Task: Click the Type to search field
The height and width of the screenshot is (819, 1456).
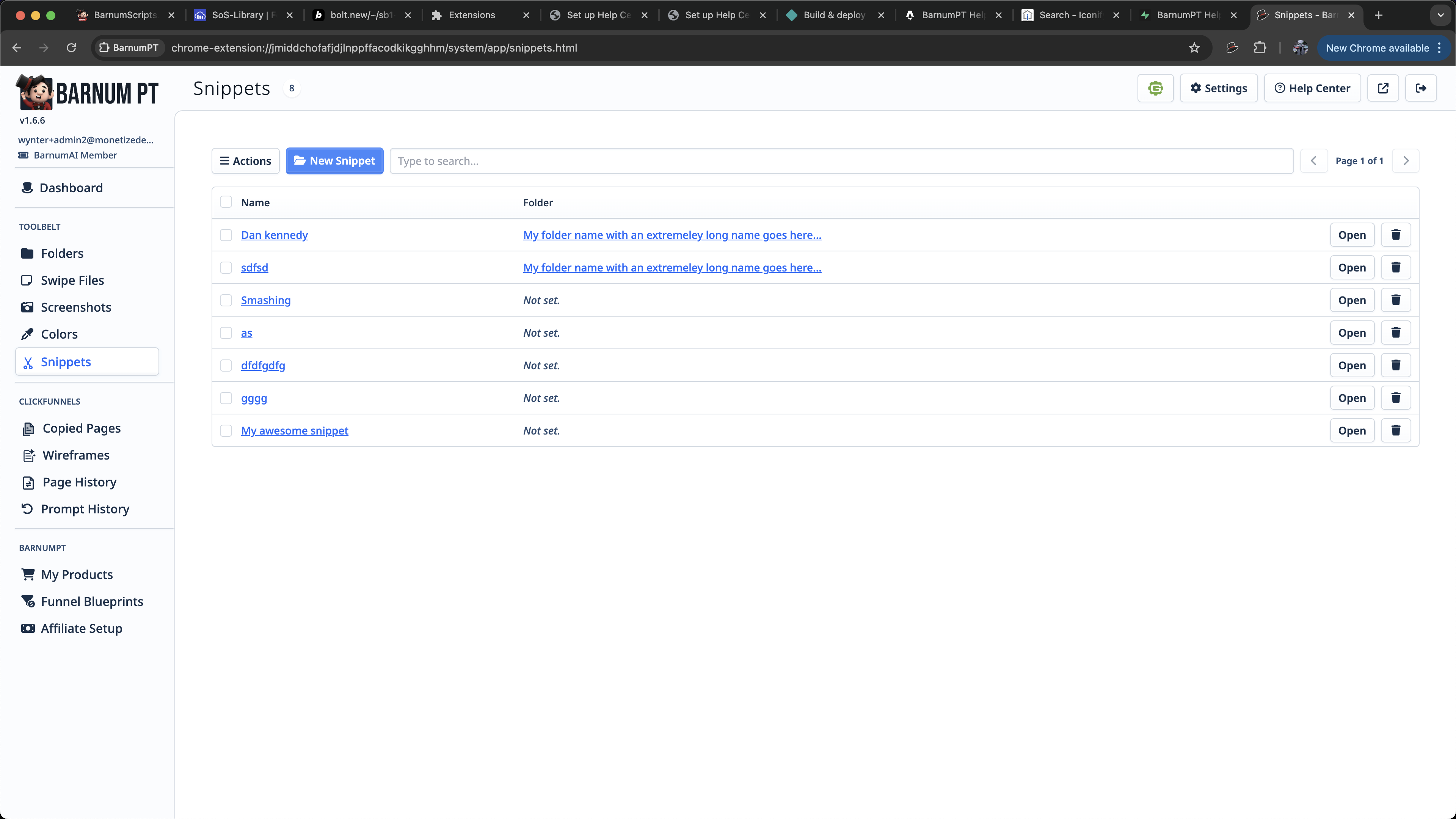Action: tap(841, 161)
